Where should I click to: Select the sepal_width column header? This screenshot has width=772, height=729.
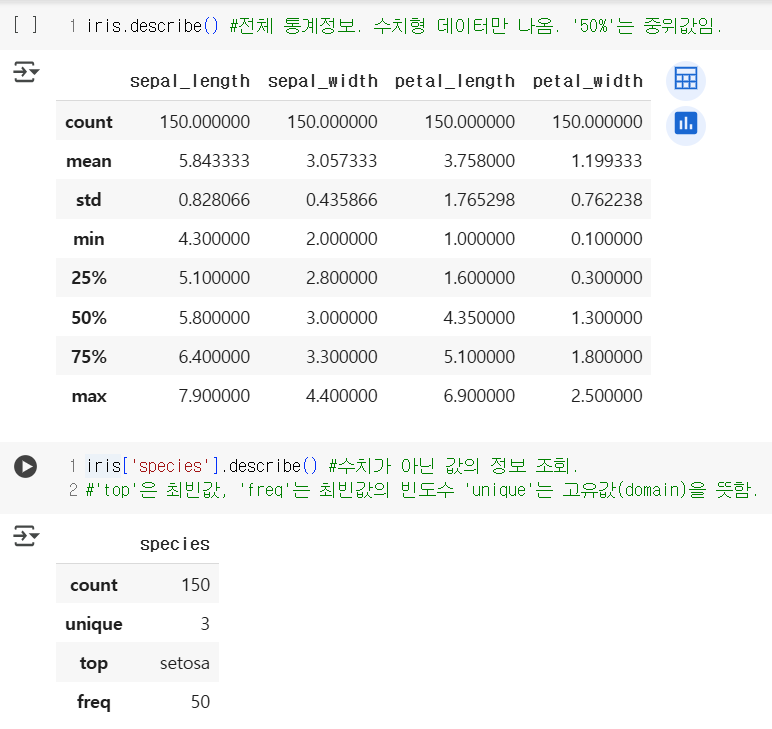(x=322, y=81)
